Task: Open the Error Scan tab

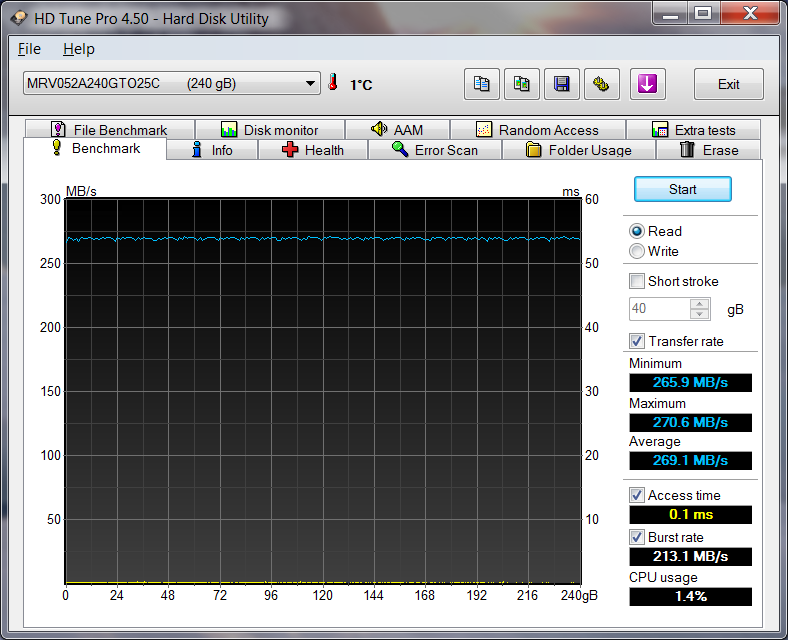Action: pyautogui.click(x=434, y=150)
